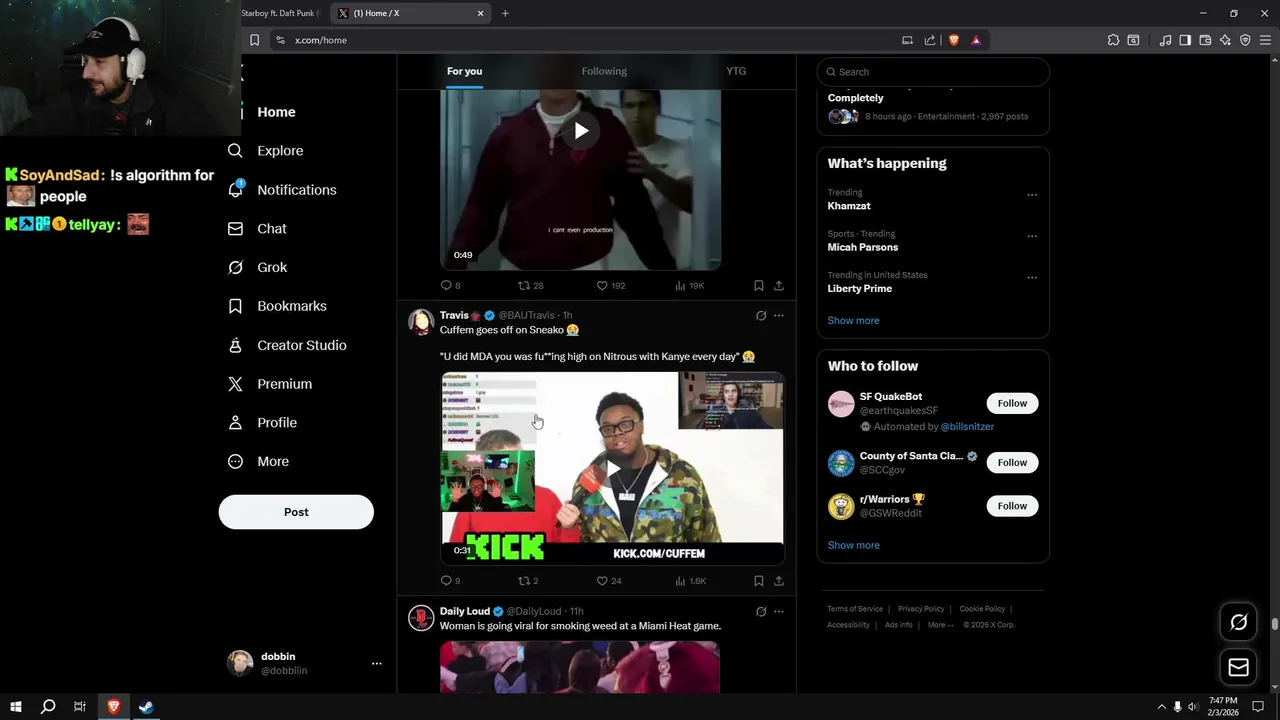
Task: Click Grok explain icon on Daily Loud post
Action: tap(761, 612)
